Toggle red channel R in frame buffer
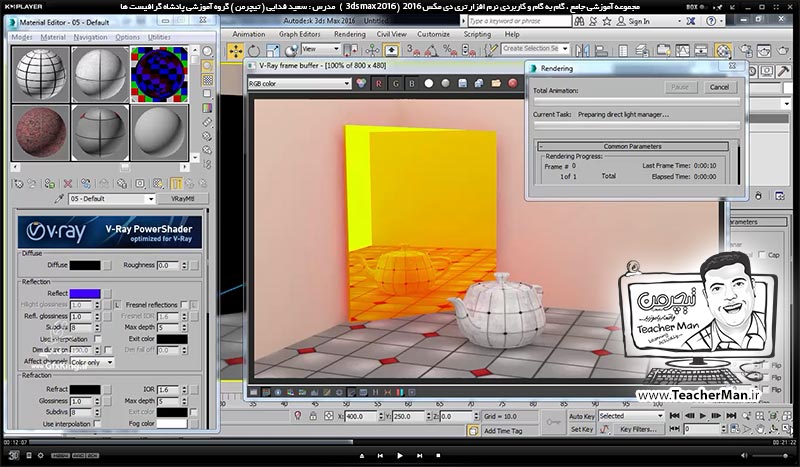 coord(379,84)
